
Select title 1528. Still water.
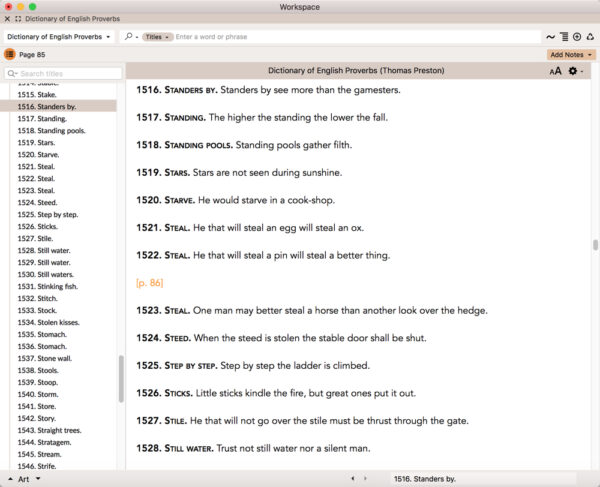[x=44, y=251]
